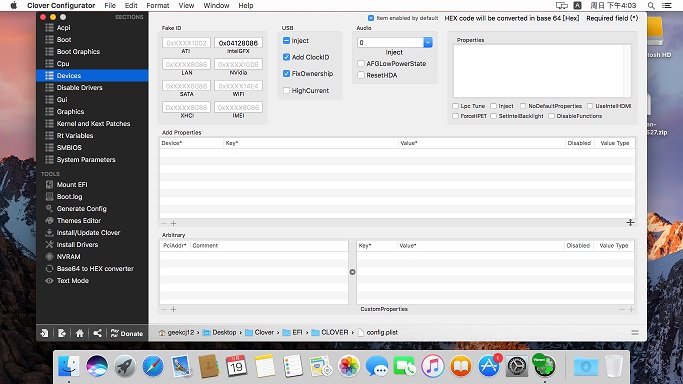Screen dimensions: 683x384
Task: Click the Themes Editor icon
Action: coord(49,220)
